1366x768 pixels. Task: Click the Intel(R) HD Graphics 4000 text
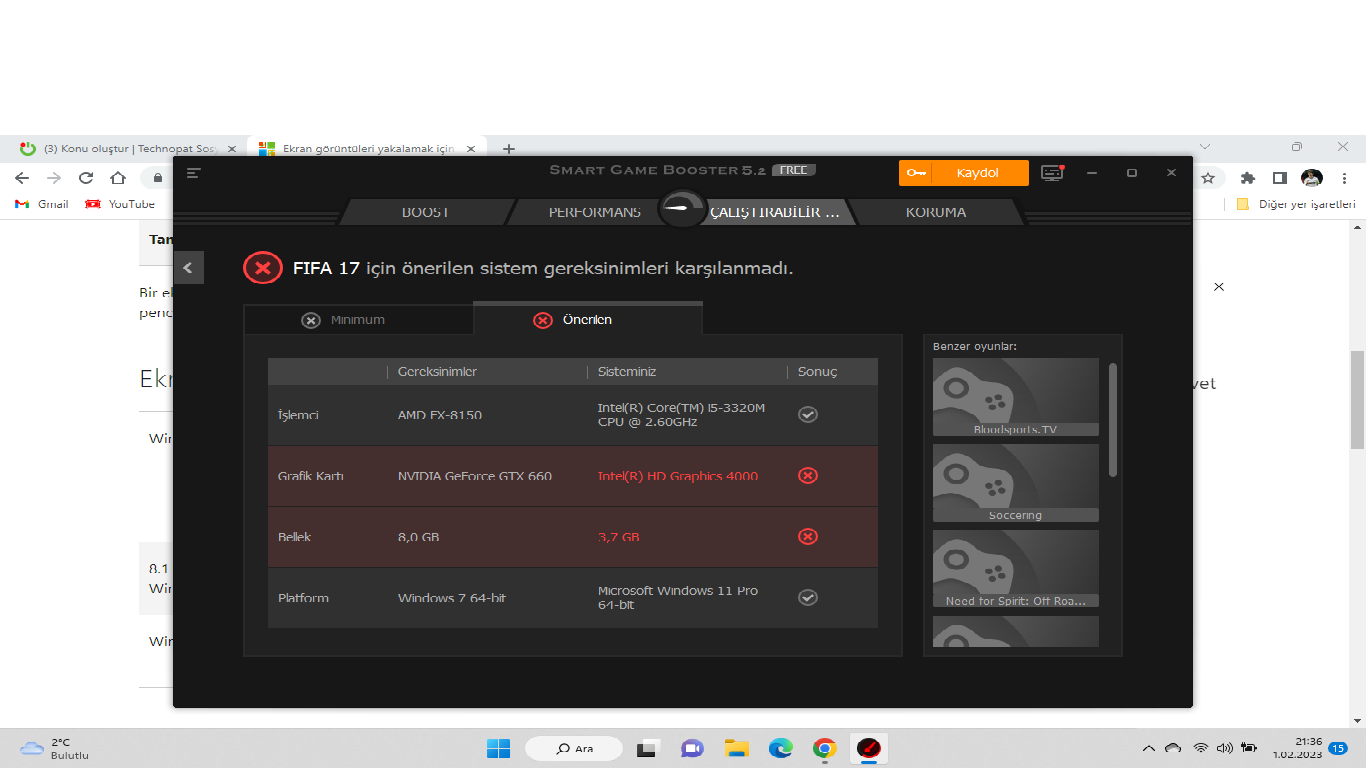coord(678,476)
